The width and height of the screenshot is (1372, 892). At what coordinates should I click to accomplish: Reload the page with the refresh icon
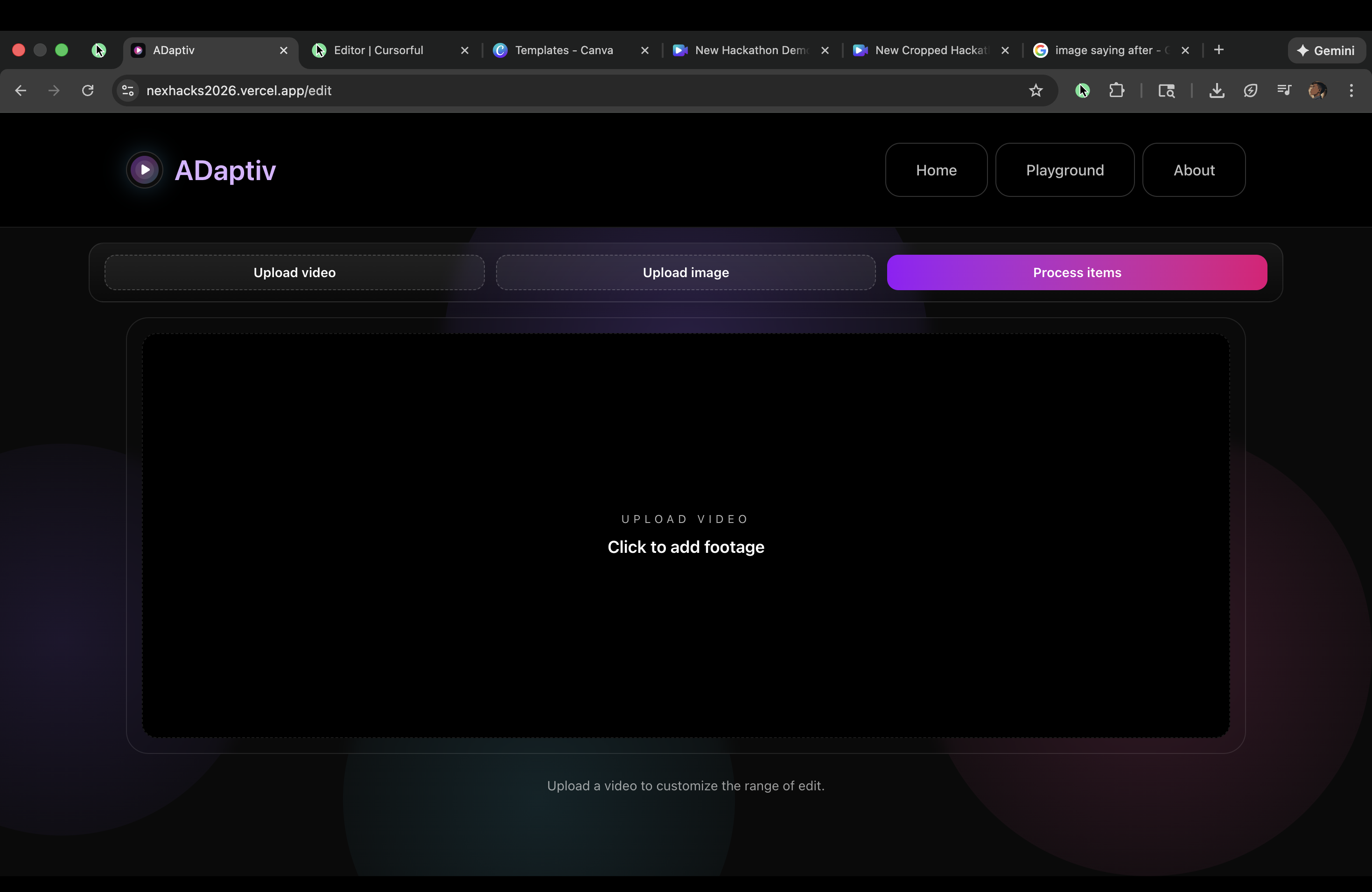coord(88,91)
